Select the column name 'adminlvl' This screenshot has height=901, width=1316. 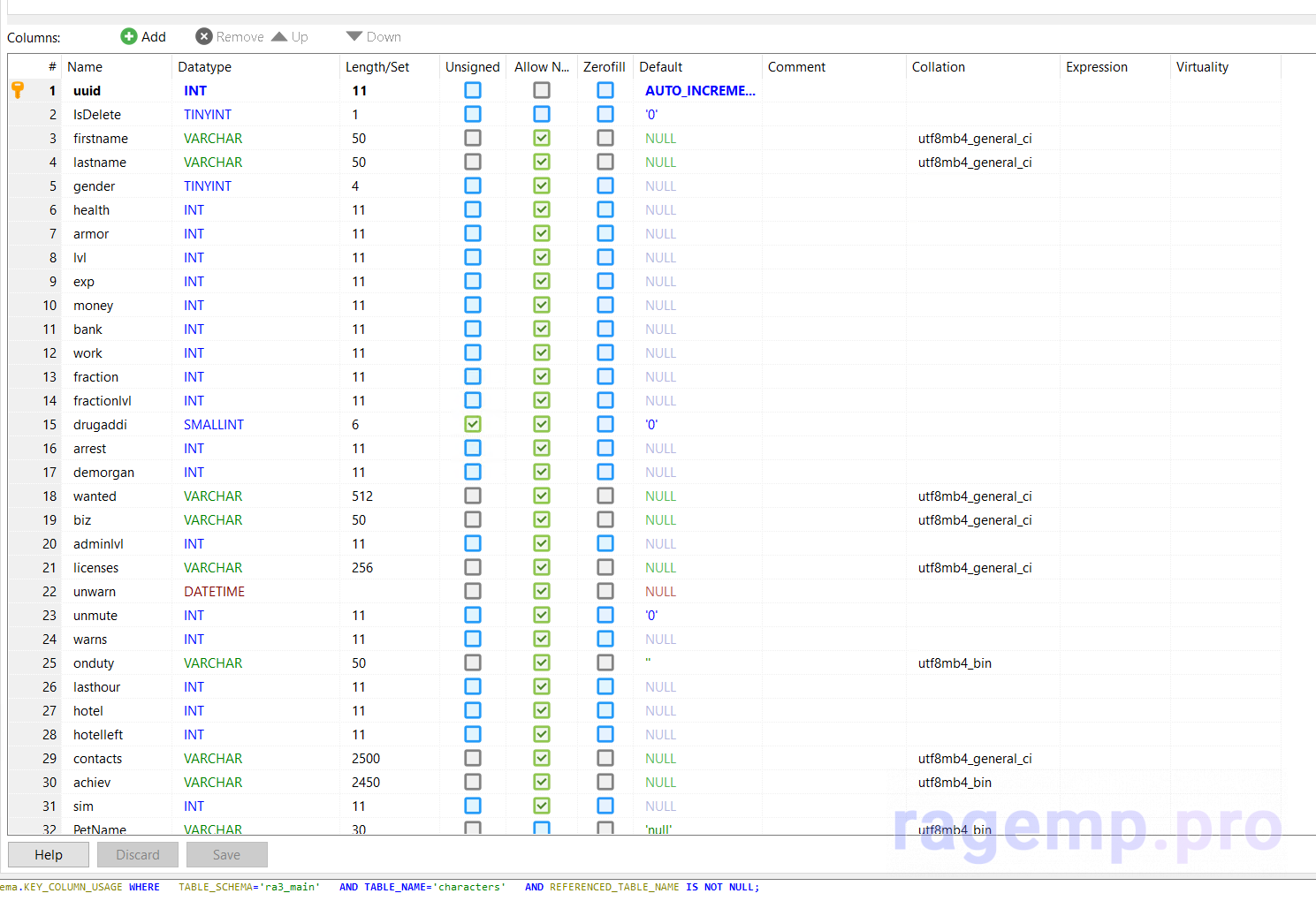98,543
